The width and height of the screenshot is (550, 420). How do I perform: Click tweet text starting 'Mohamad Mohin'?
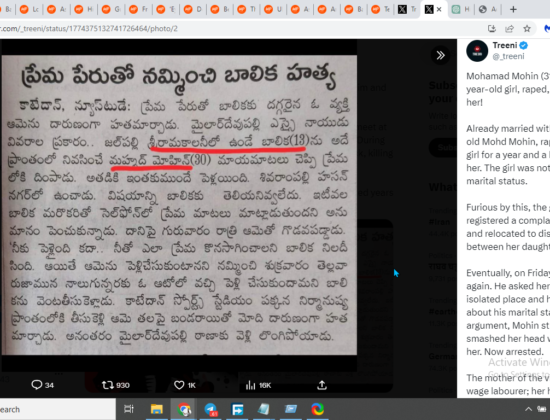coord(508,89)
